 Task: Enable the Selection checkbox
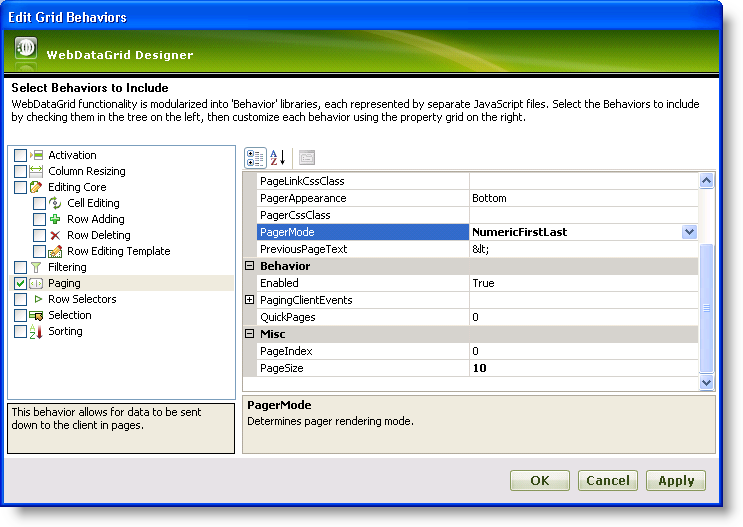(x=20, y=315)
